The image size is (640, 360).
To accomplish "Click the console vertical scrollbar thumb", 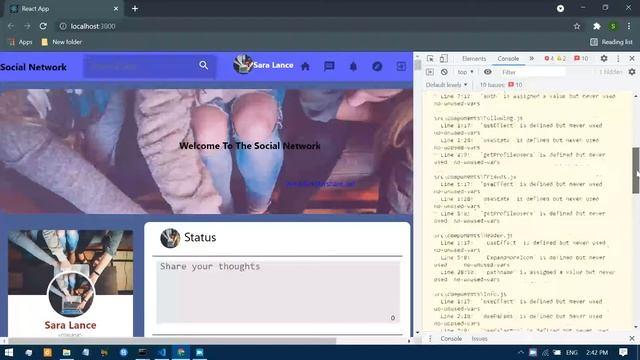I will (636, 170).
